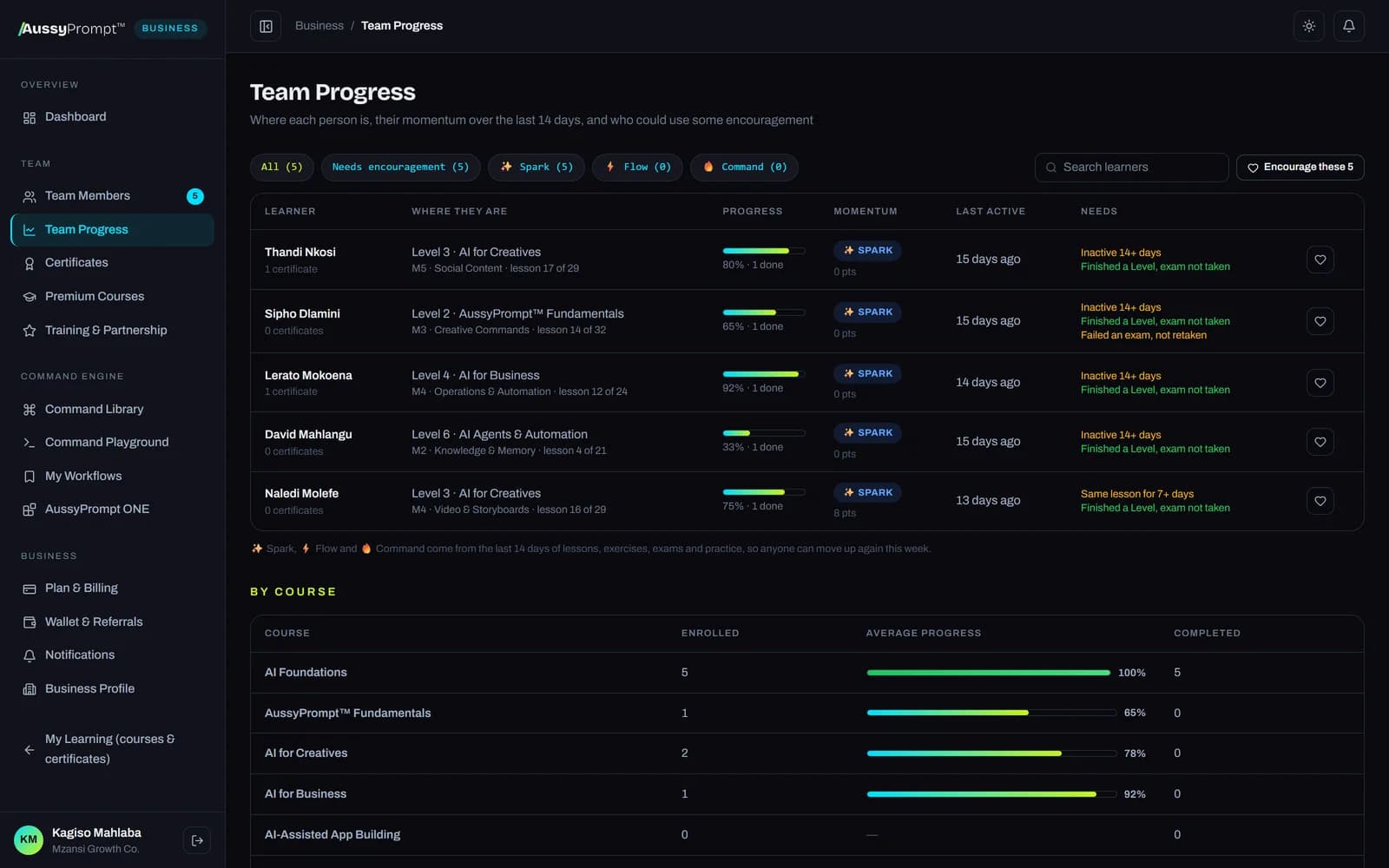The width and height of the screenshot is (1389, 868).
Task: Launch Command Playground
Action: 112,443
